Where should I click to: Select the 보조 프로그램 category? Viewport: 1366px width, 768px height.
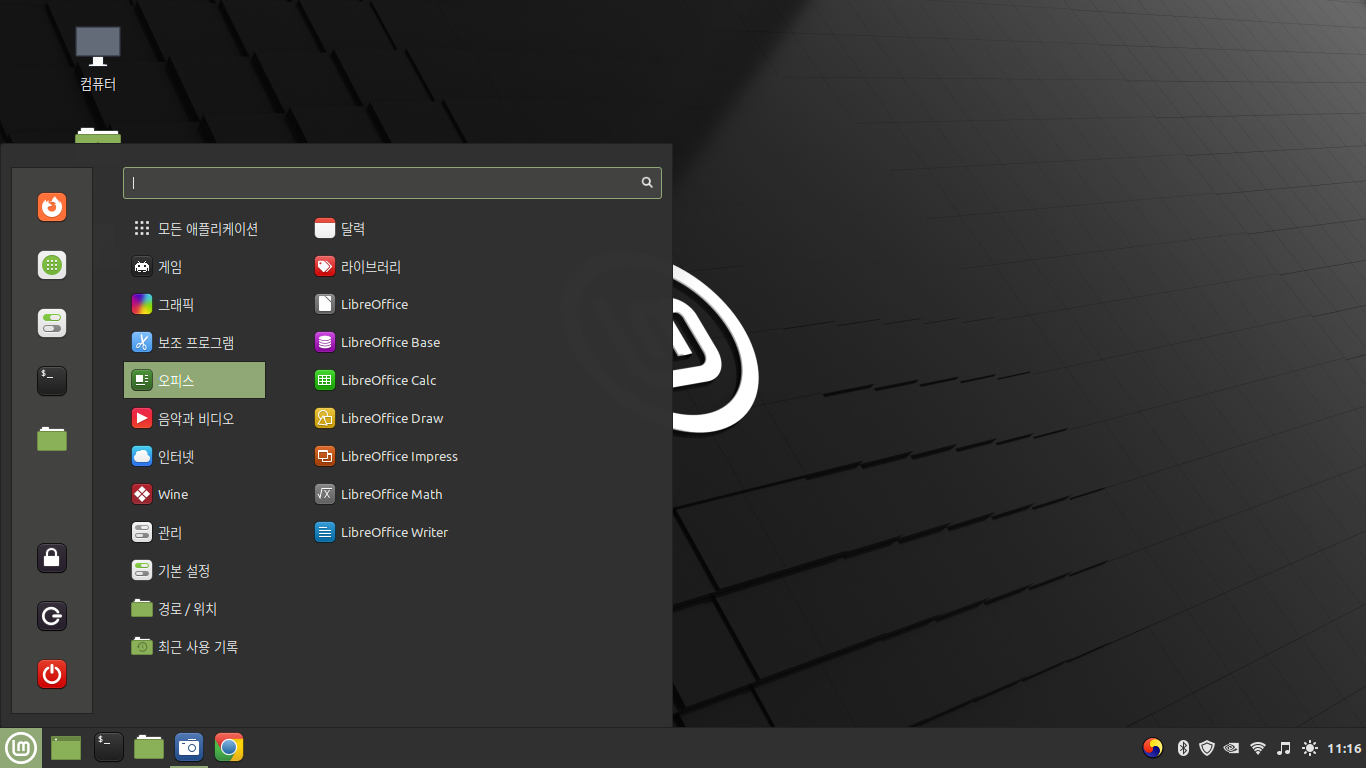(194, 343)
